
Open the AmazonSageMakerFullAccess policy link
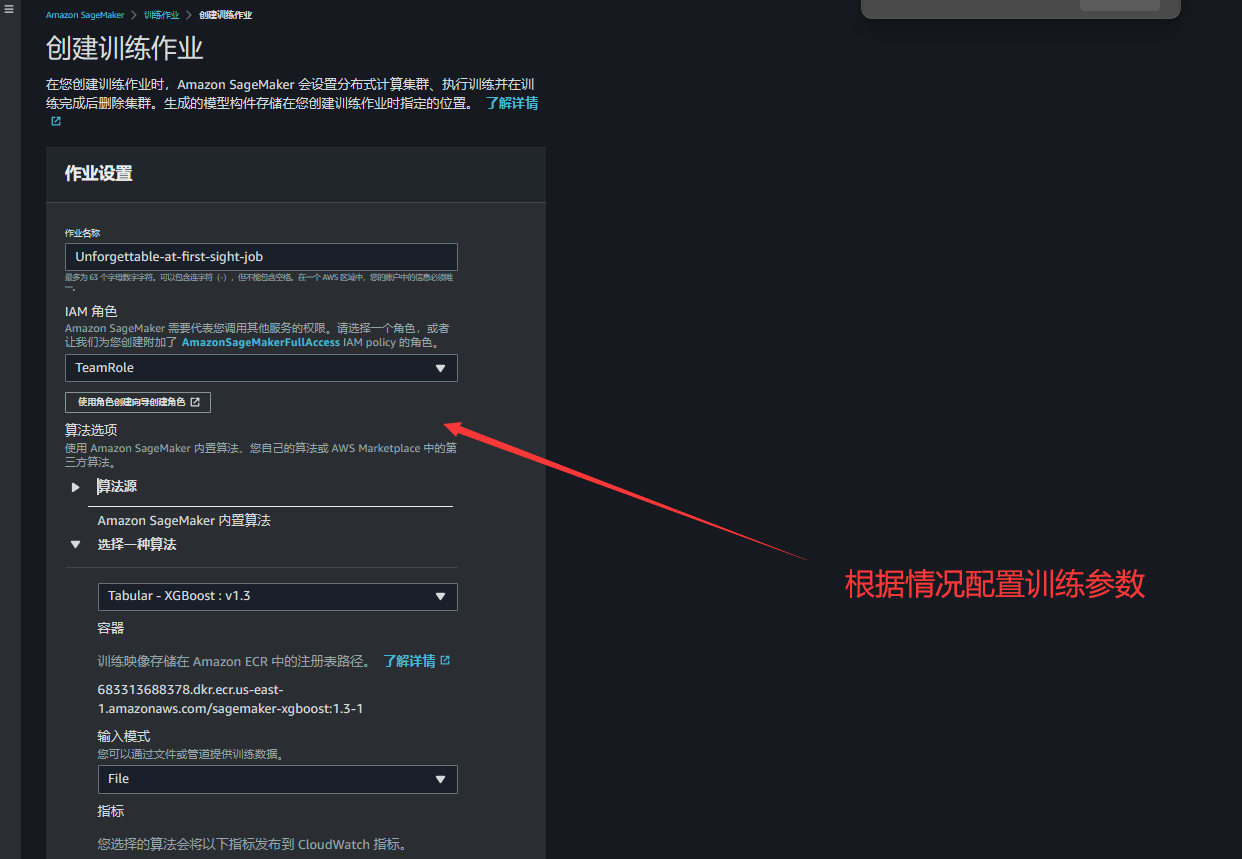coord(260,342)
